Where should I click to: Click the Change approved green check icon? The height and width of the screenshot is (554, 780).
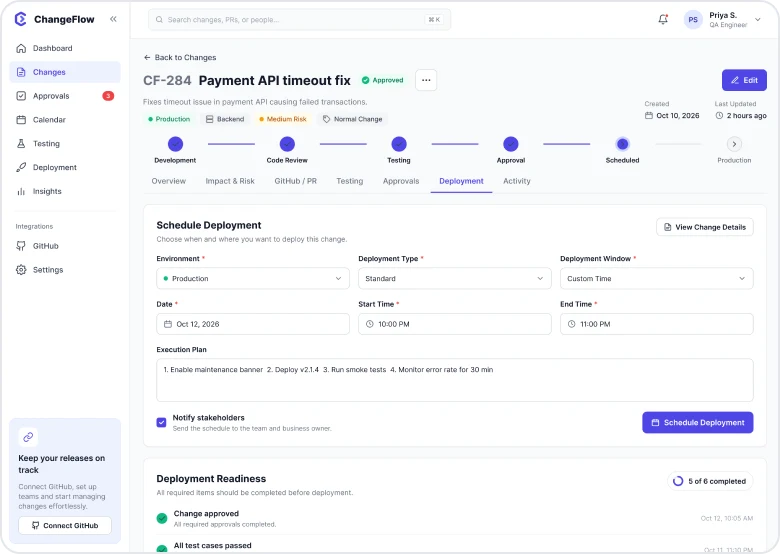(162, 519)
